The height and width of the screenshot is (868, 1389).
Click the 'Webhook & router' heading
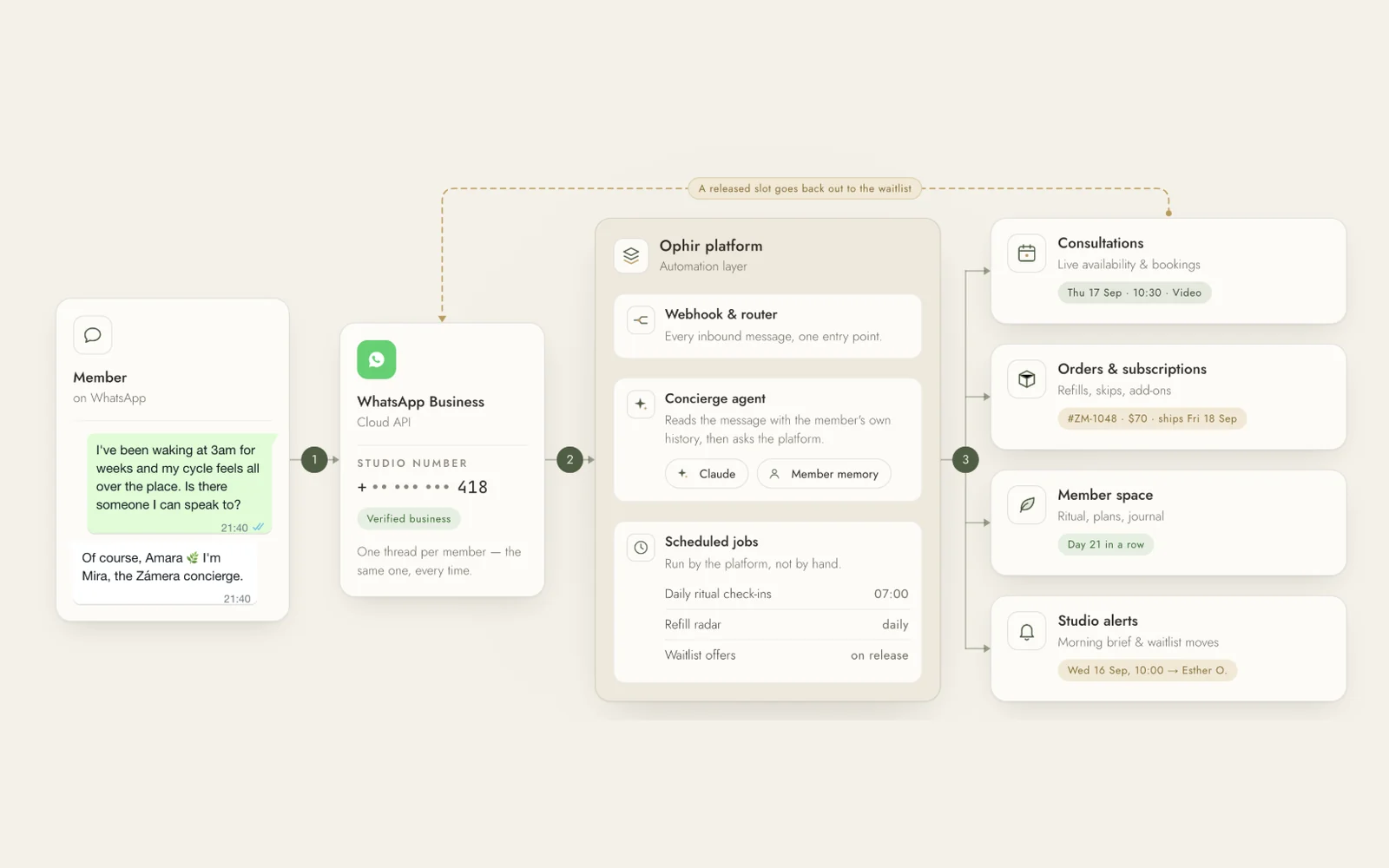(x=721, y=314)
